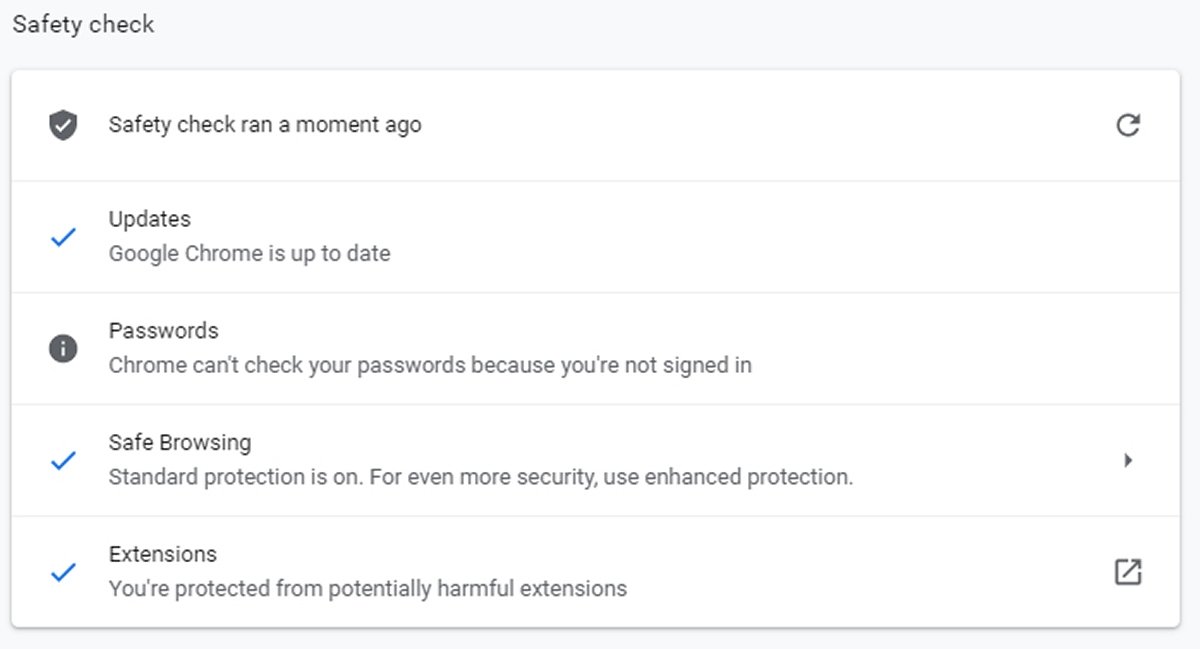The width and height of the screenshot is (1200, 649).
Task: Click the refresh icon to rerun safety check
Action: click(x=1128, y=125)
